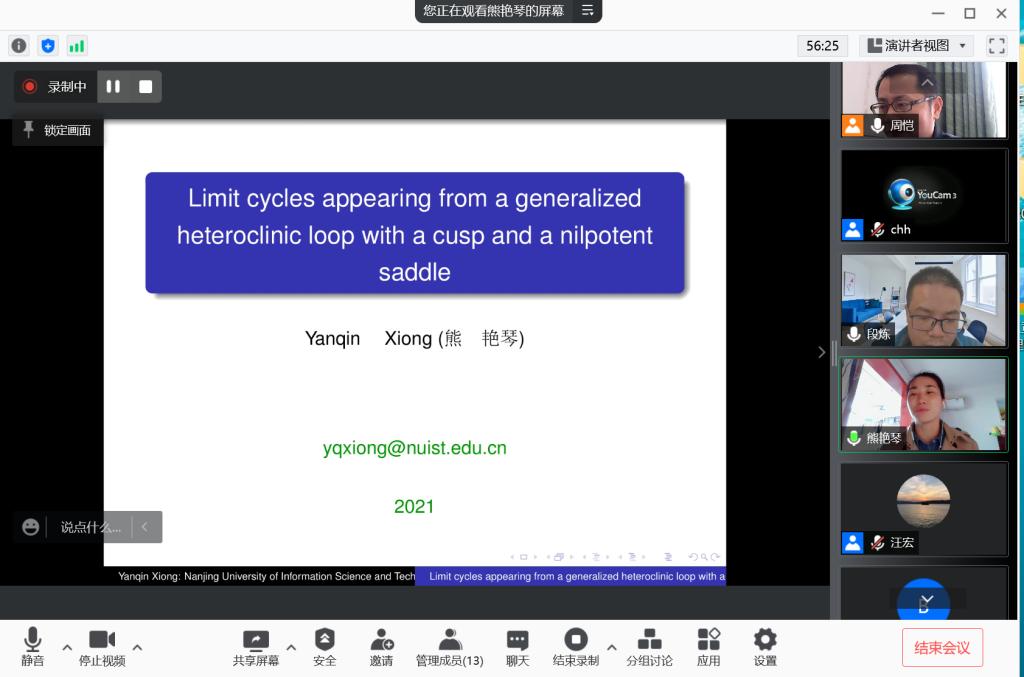This screenshot has height=677, width=1024.
Task: Open the green network signal statistics icon
Action: tap(77, 46)
